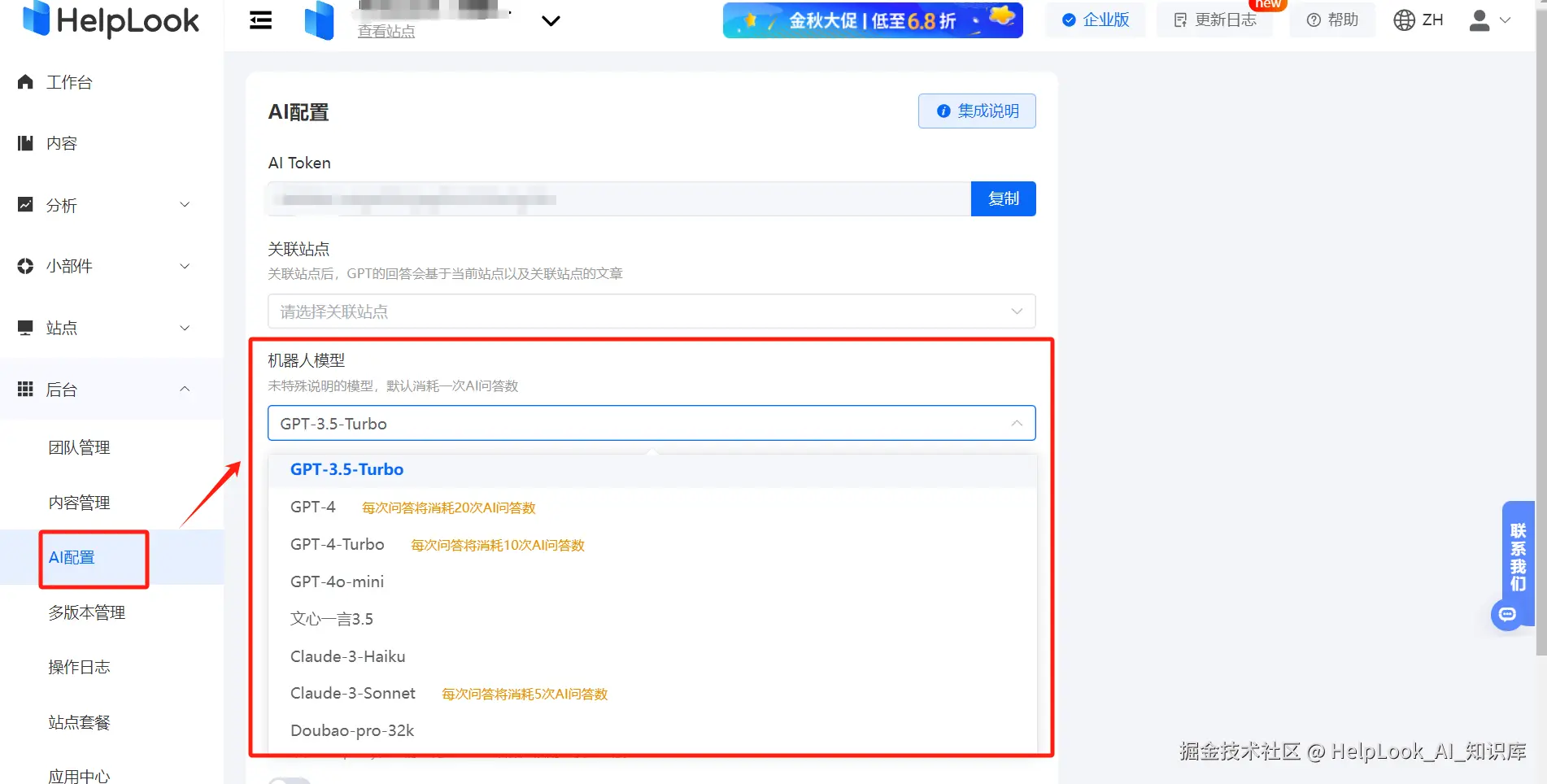This screenshot has width=1547, height=784.
Task: Click the 站点 monitor icon
Action: 25,328
